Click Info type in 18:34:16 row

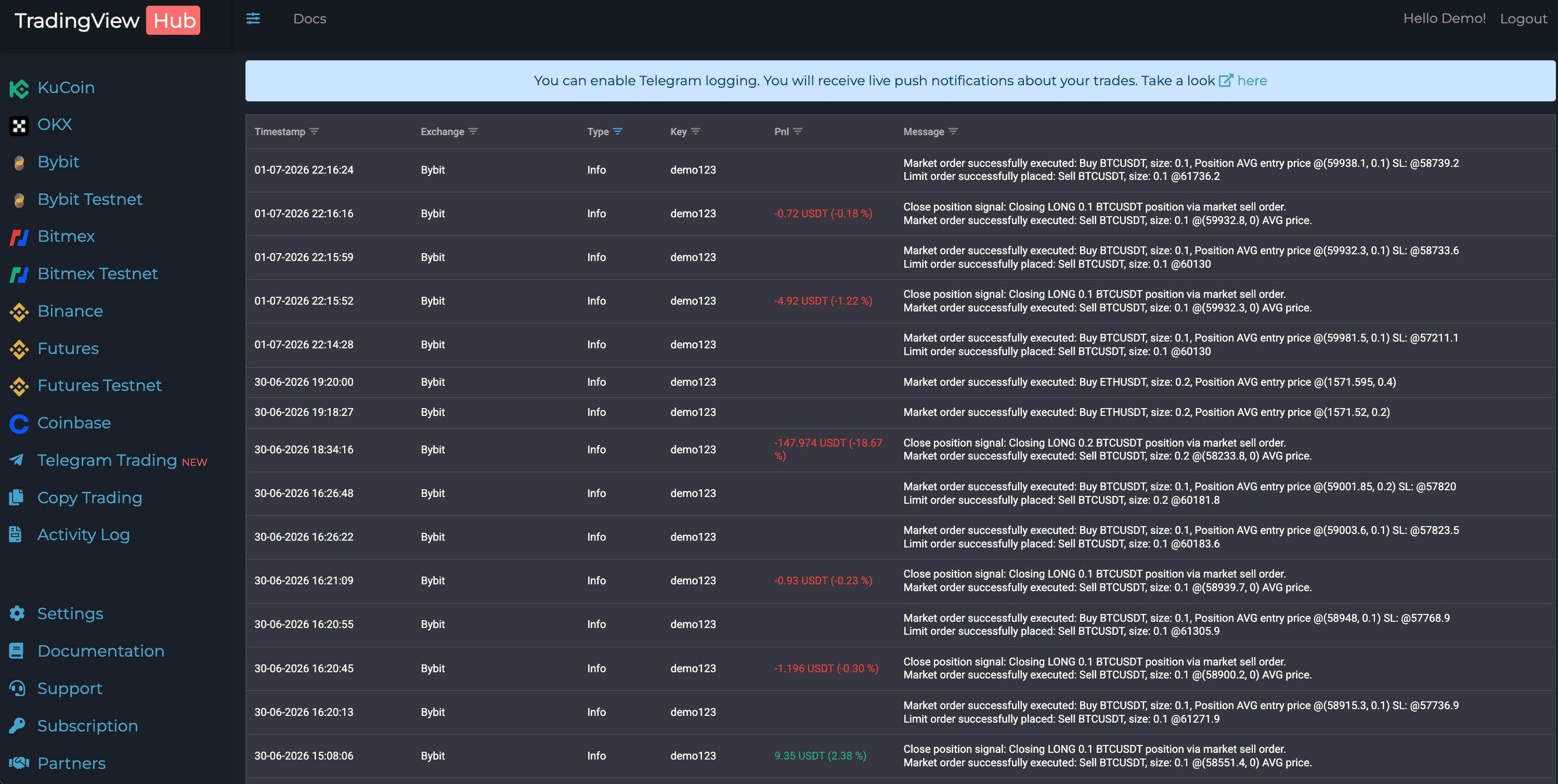pyautogui.click(x=596, y=450)
